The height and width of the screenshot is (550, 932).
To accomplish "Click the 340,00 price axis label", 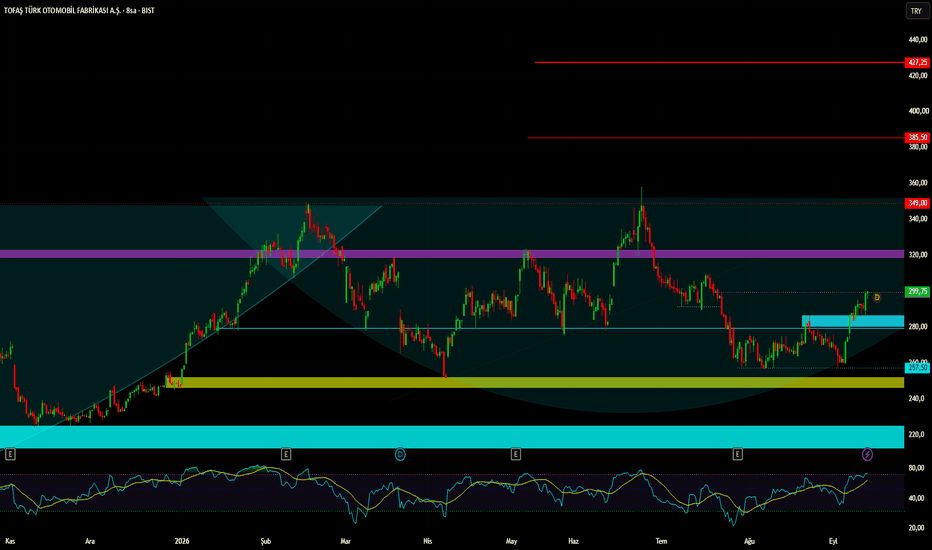I will pyautogui.click(x=917, y=219).
